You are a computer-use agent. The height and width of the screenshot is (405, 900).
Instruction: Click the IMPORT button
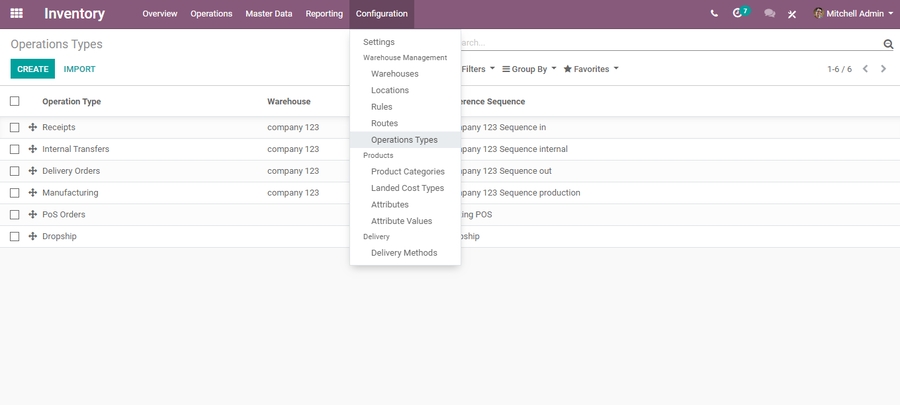[x=79, y=69]
